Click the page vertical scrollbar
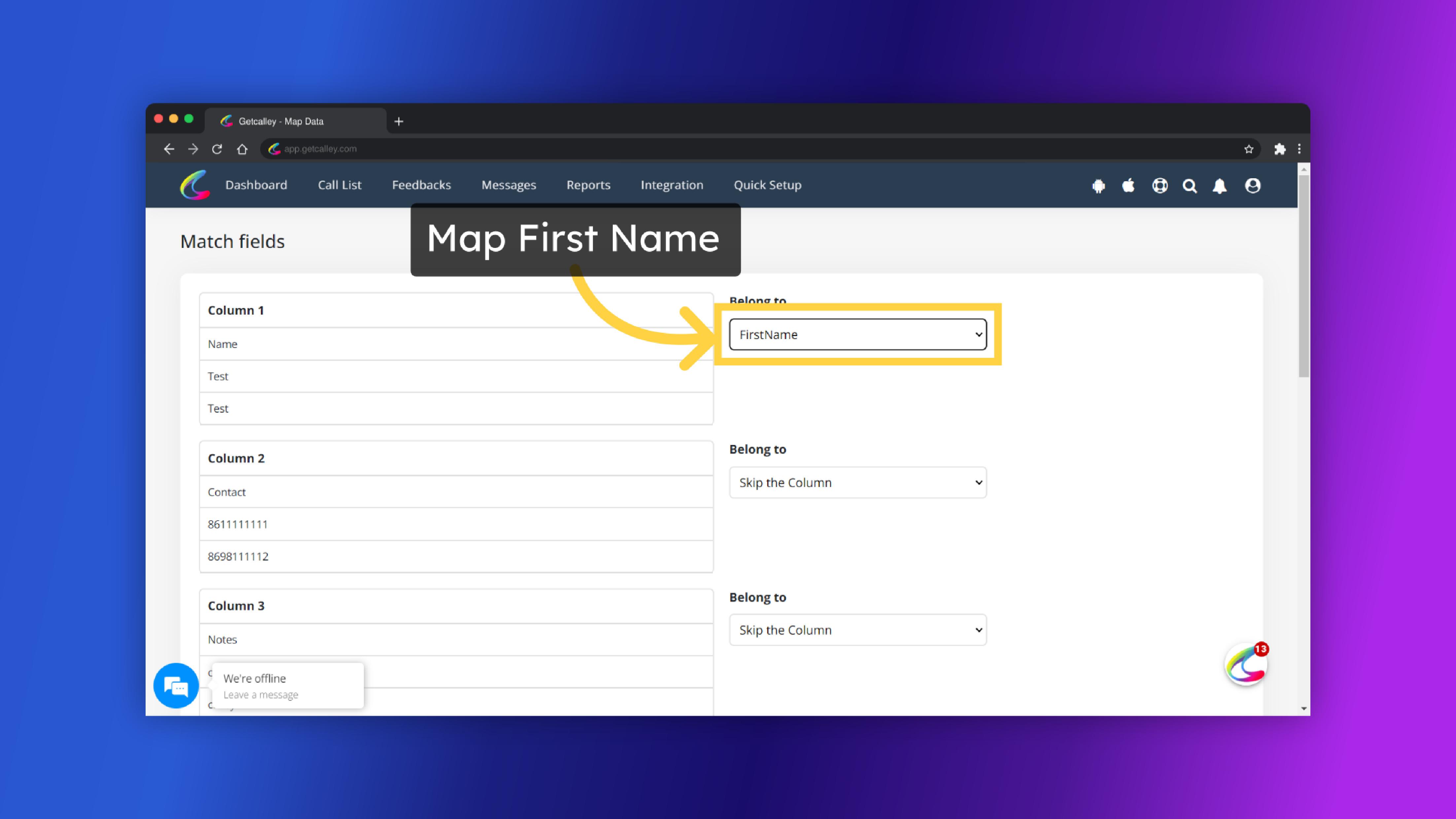The height and width of the screenshot is (819, 1456). click(x=1303, y=276)
